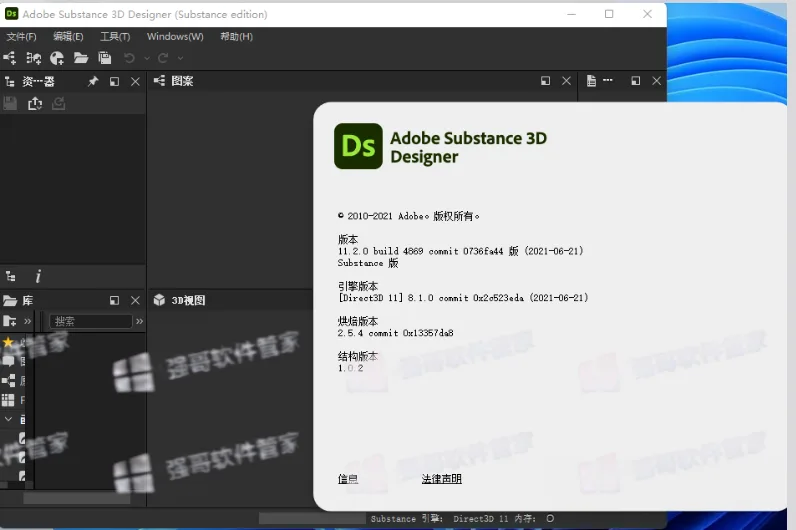Expand the undo history dropdown arrow
The image size is (796, 530).
tap(147, 58)
